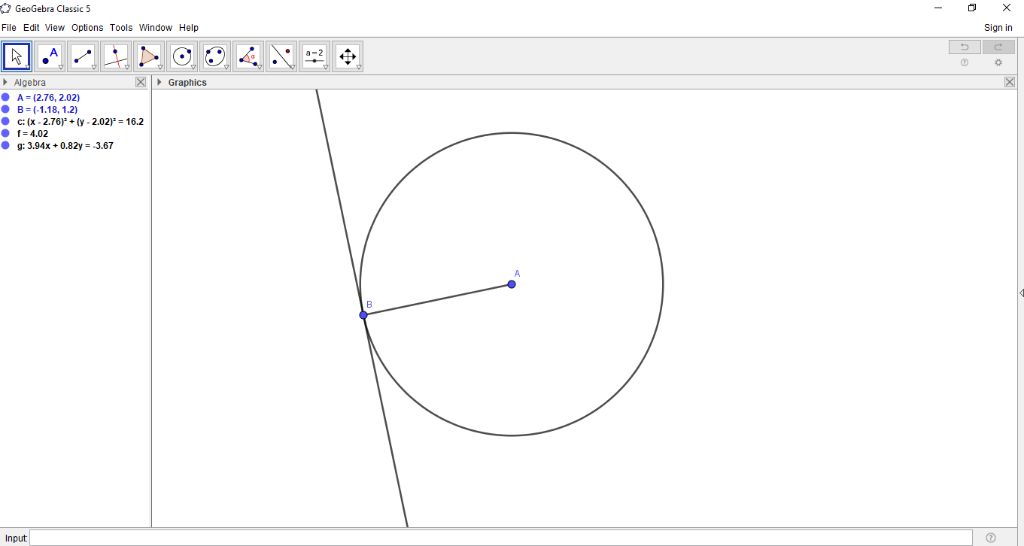This screenshot has height=546, width=1024.
Task: Select the Point tool
Action: (x=50, y=57)
